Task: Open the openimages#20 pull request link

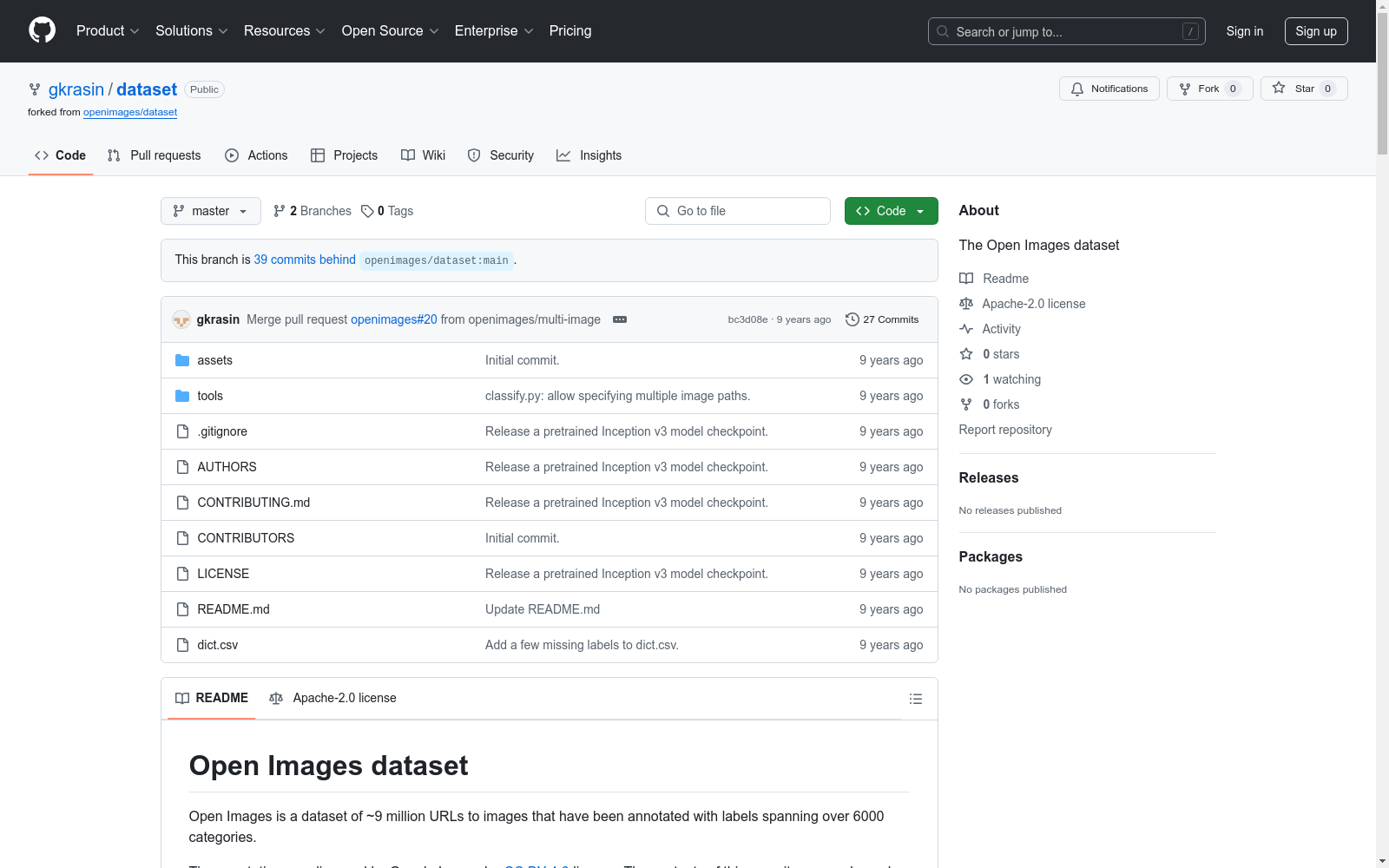Action: click(x=394, y=319)
